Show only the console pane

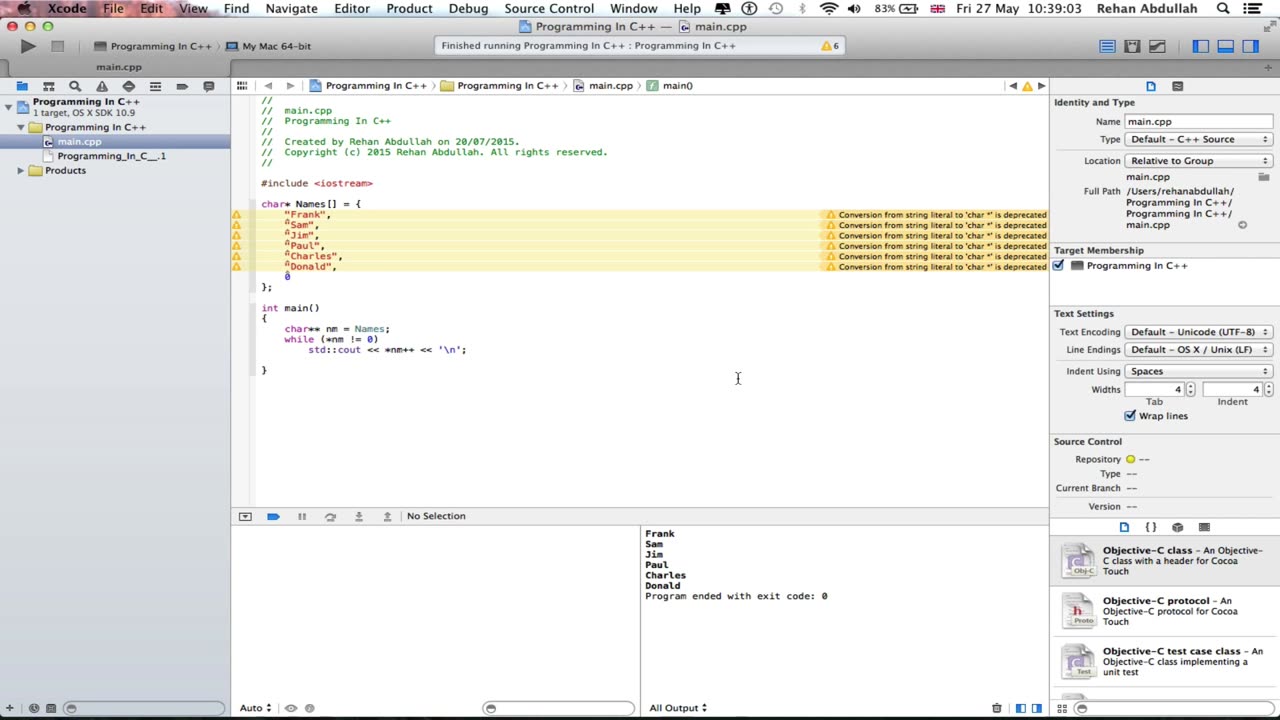[x=1036, y=708]
